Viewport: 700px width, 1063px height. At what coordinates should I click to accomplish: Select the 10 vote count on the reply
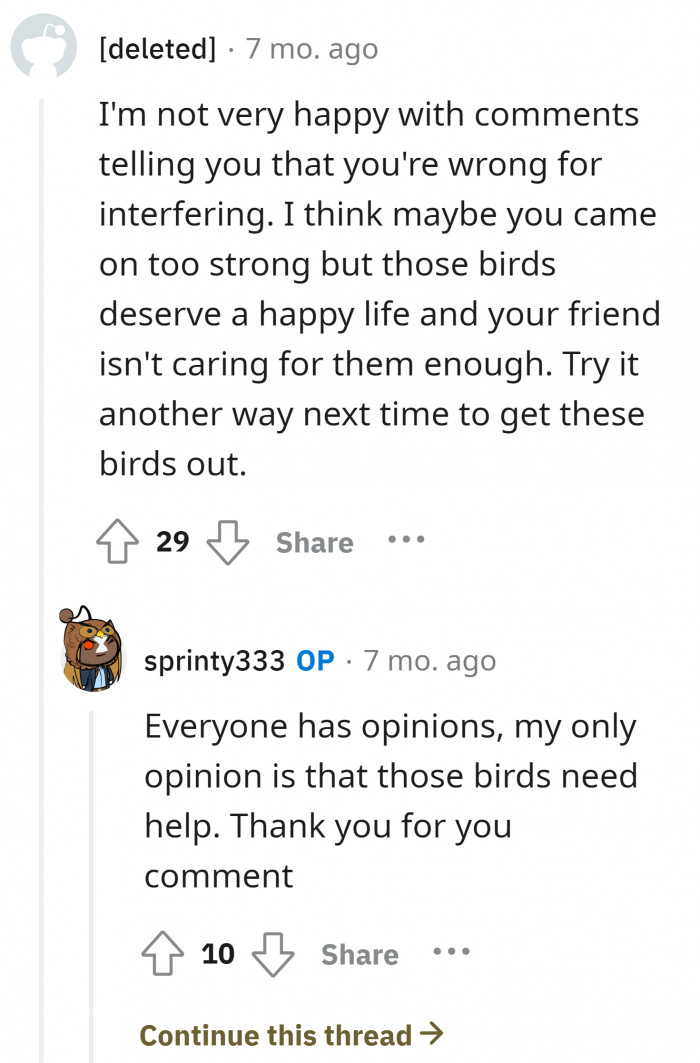coord(217,953)
